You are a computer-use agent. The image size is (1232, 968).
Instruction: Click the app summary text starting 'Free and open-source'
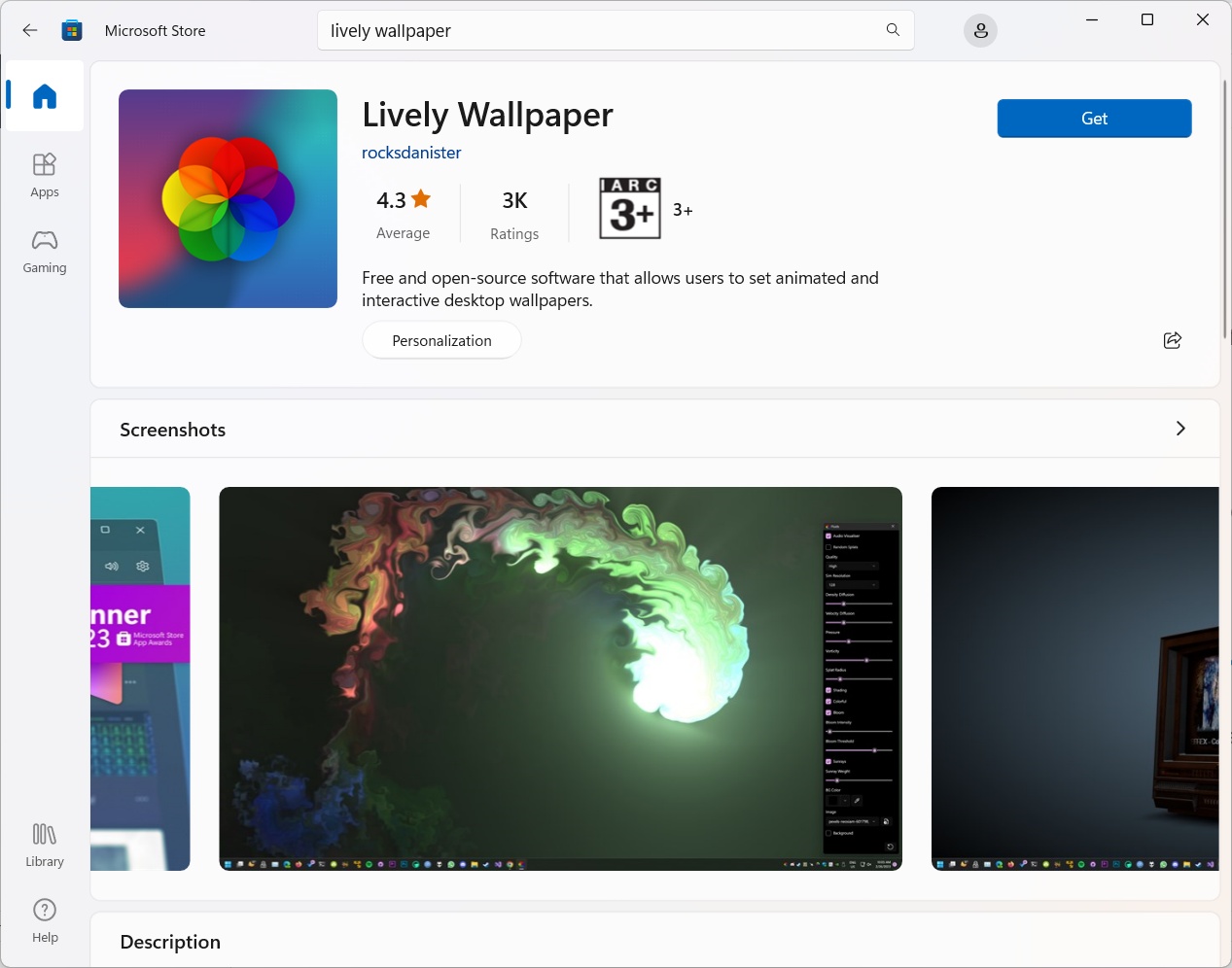tap(619, 289)
